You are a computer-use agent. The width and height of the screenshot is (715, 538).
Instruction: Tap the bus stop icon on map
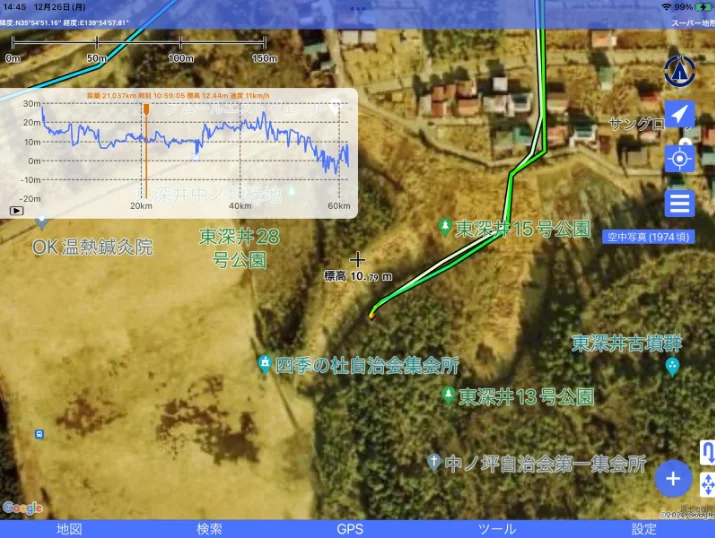39,435
